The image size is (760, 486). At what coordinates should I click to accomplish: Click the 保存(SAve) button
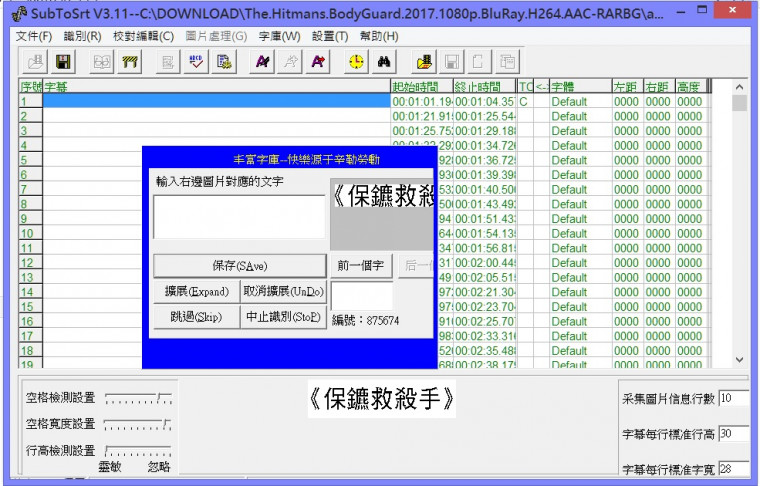(x=239, y=266)
